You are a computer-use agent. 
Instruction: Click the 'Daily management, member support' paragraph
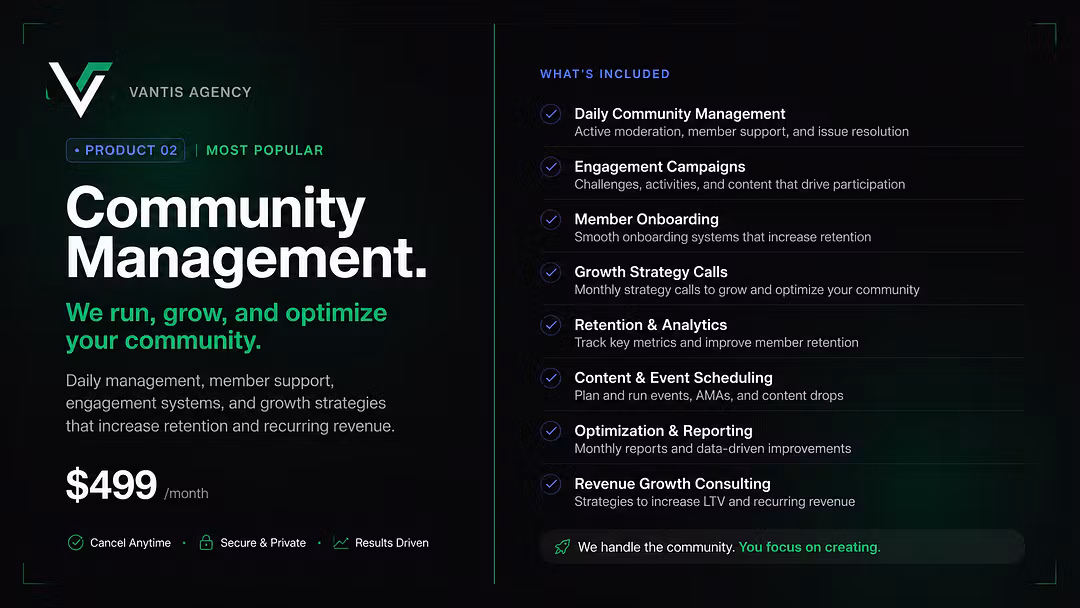tap(230, 403)
